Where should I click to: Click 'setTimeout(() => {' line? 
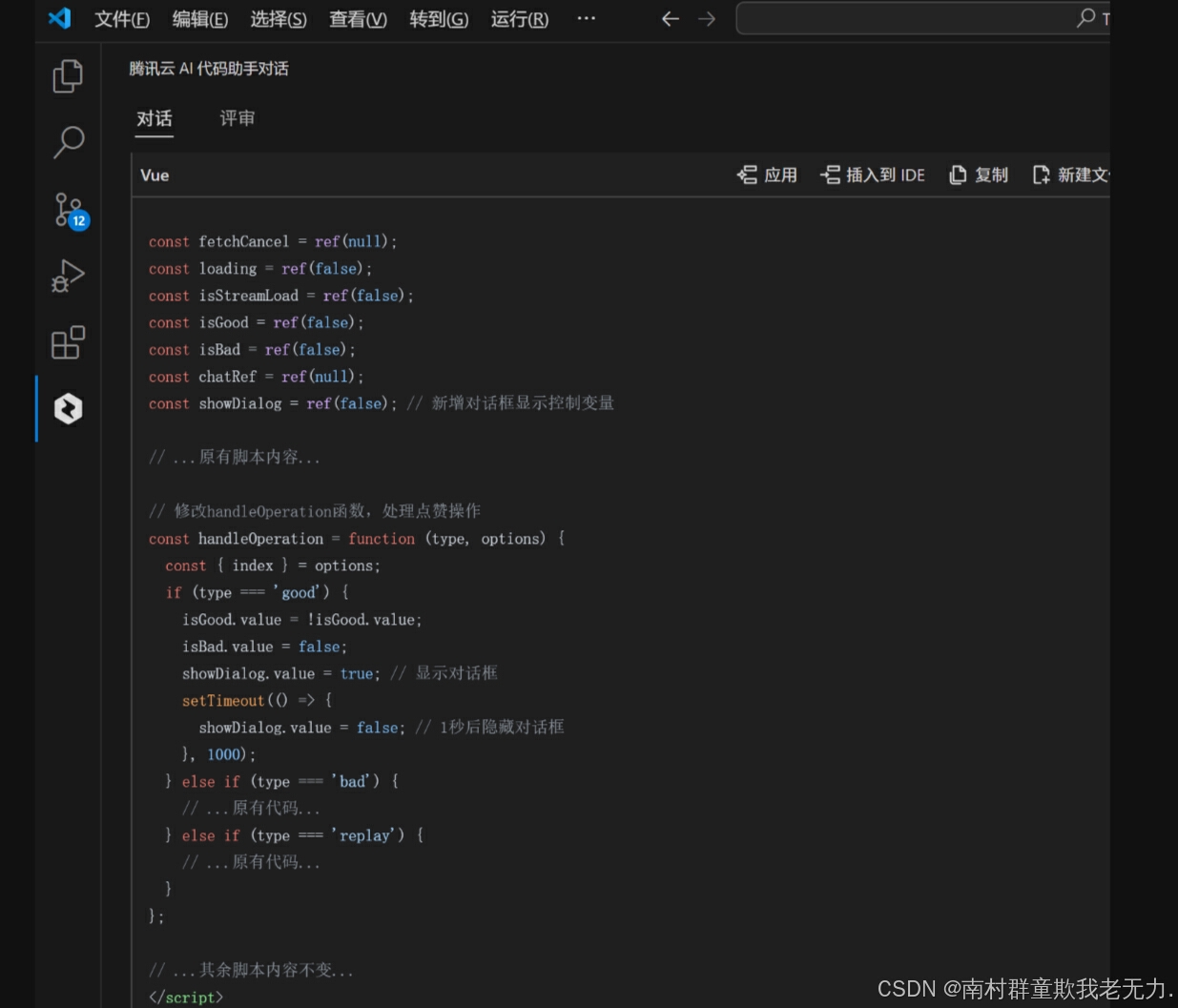pos(258,700)
